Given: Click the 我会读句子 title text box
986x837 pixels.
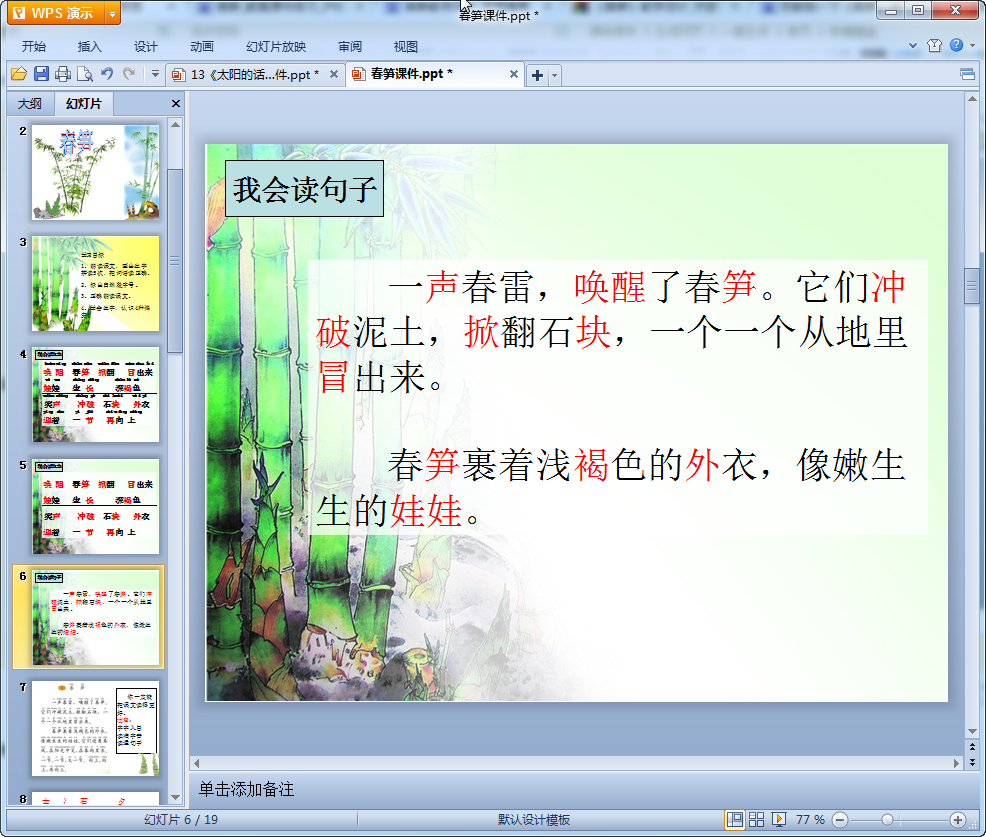Looking at the screenshot, I should [x=304, y=189].
